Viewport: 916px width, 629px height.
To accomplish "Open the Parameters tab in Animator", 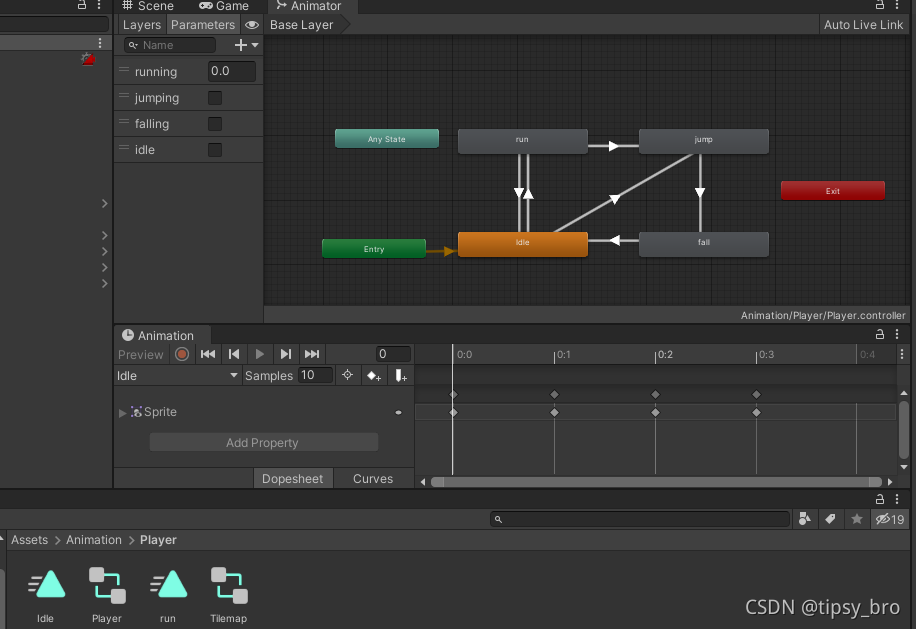I will click(203, 25).
